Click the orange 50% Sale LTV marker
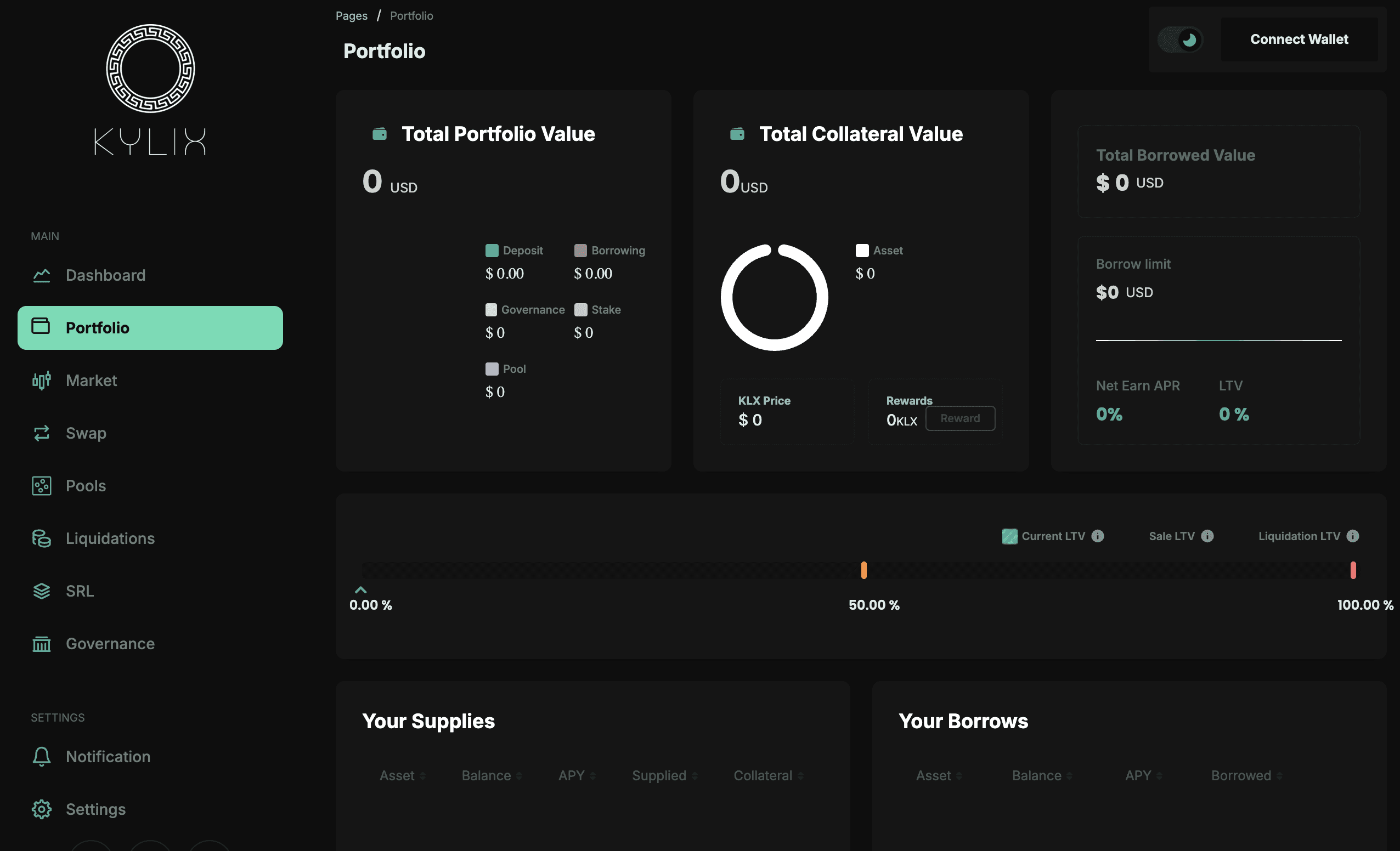Screen dimensions: 1400x851 863,570
